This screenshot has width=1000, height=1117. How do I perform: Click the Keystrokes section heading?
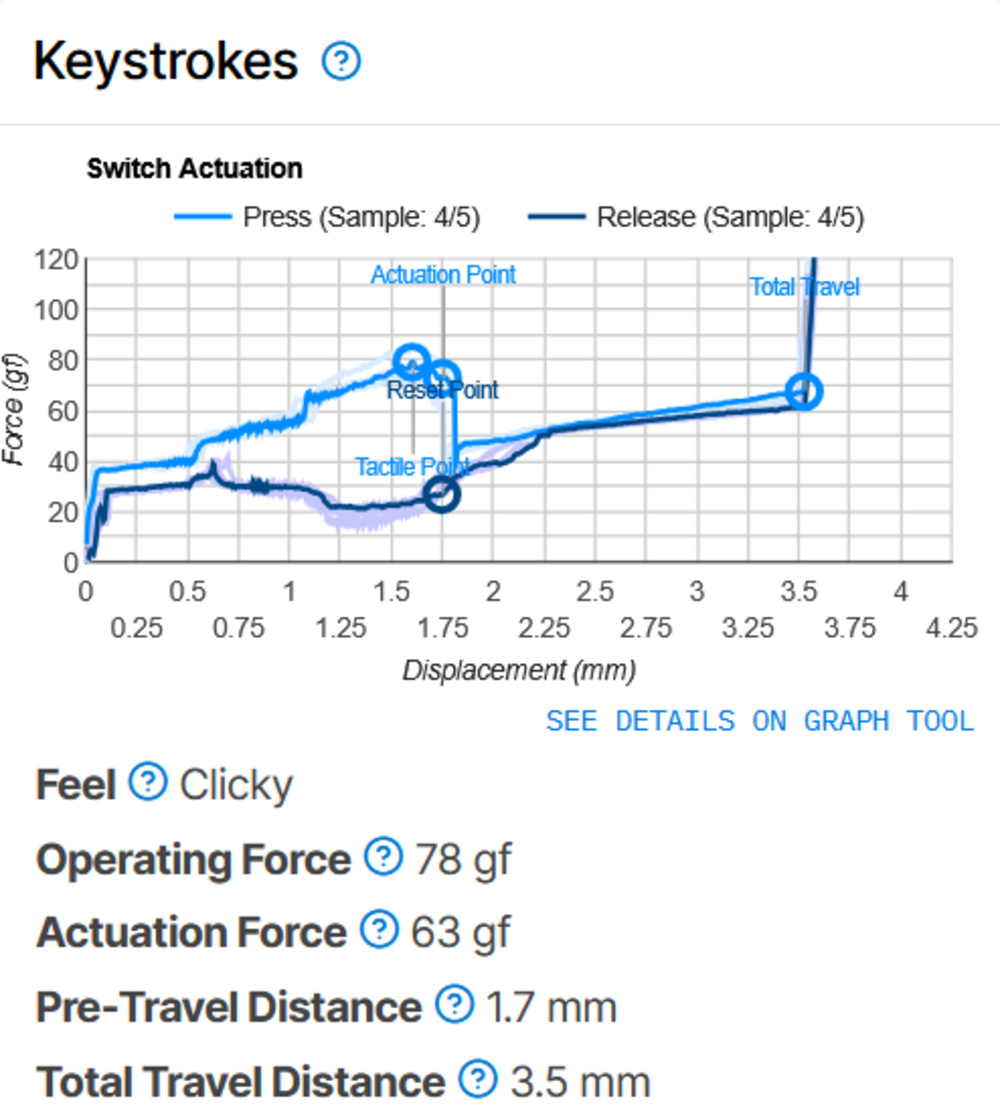click(165, 61)
